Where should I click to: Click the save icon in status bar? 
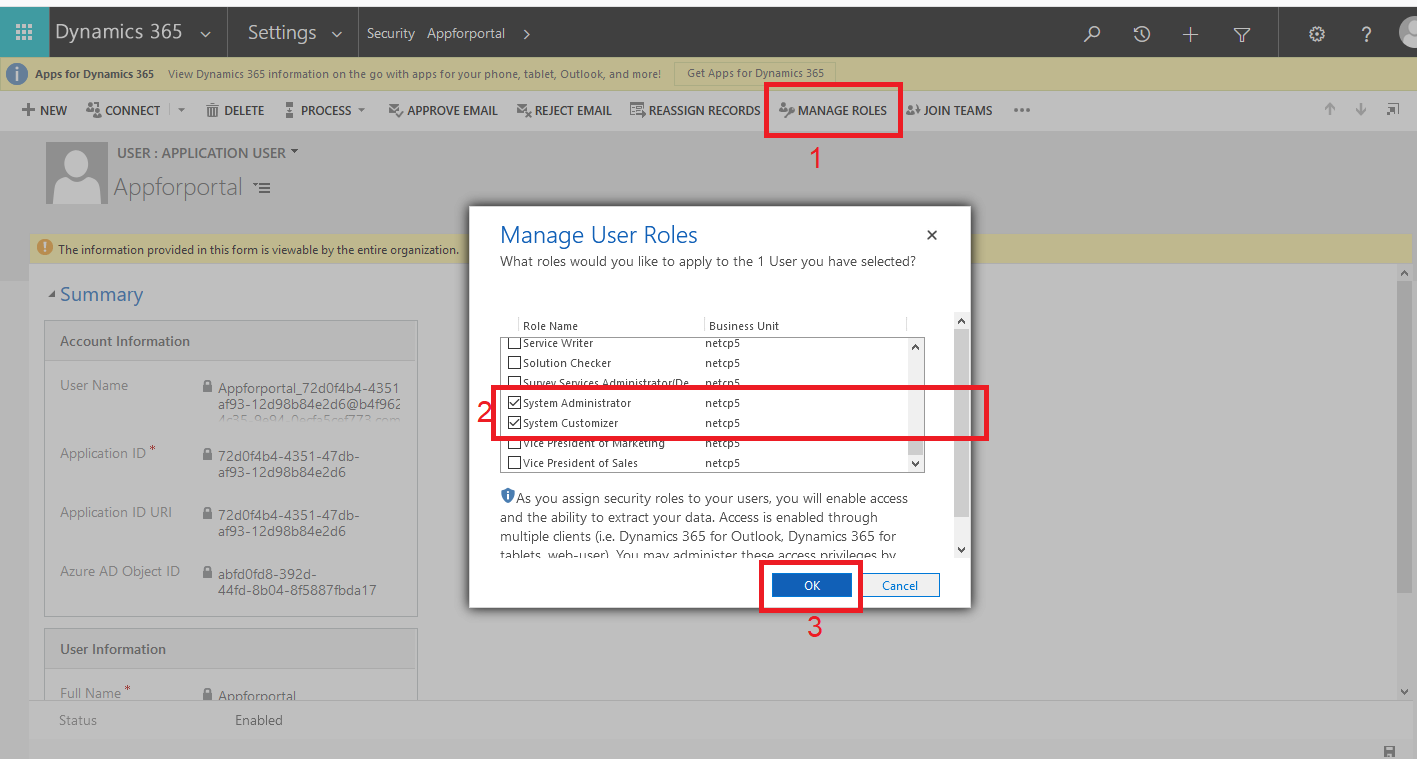tap(1389, 751)
